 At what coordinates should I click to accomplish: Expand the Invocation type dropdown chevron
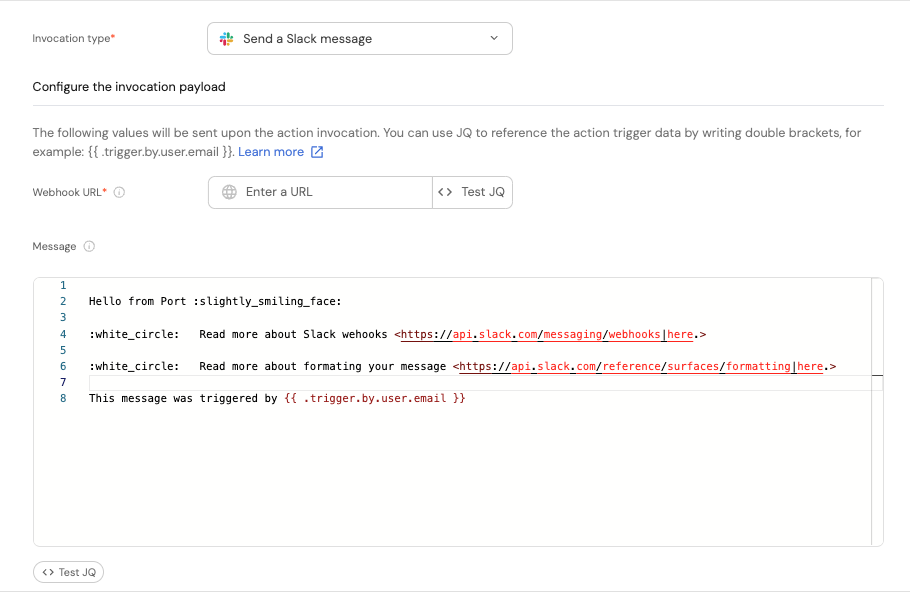tap(494, 39)
